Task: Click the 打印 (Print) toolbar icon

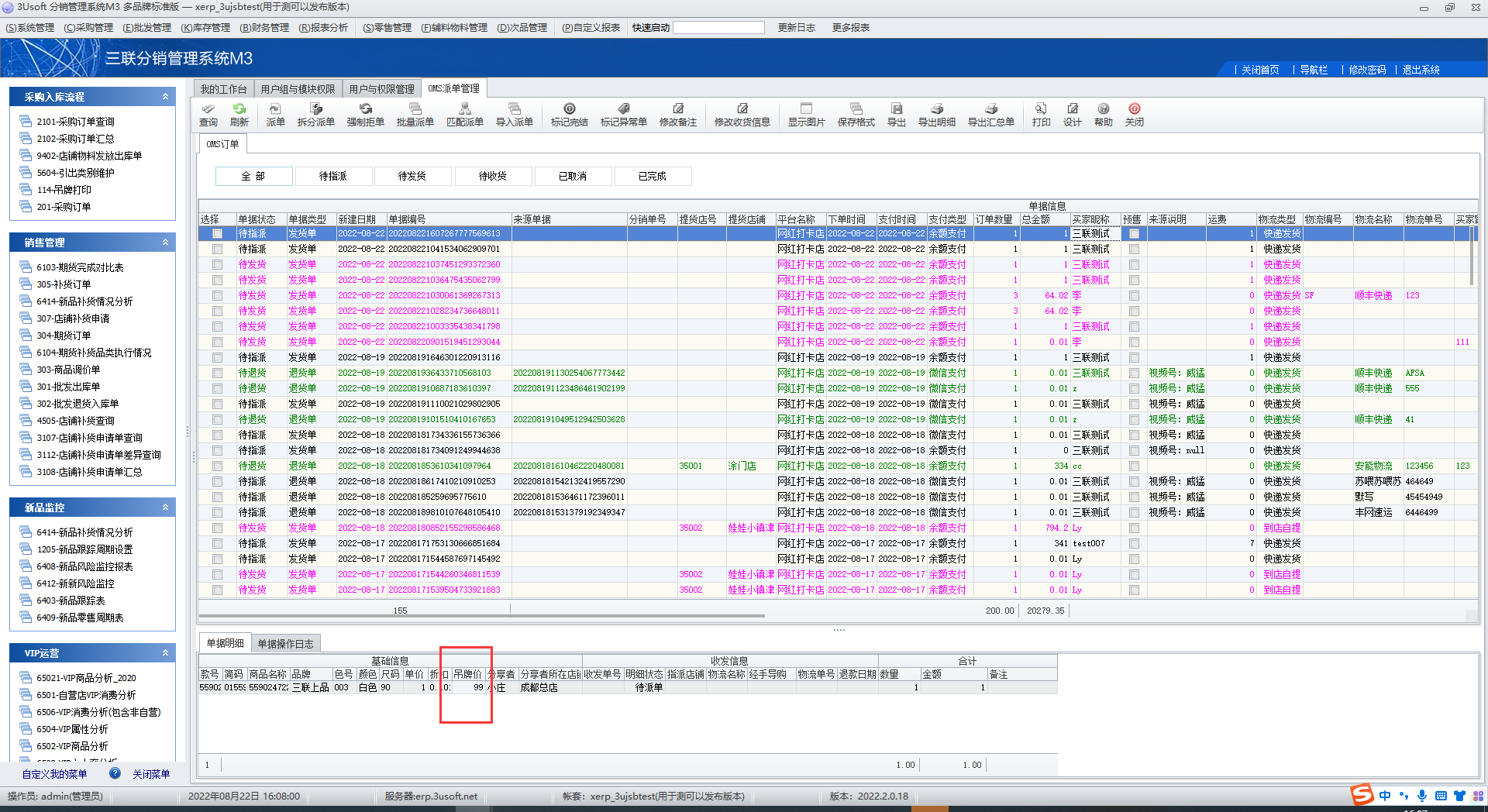Action: 1041,114
